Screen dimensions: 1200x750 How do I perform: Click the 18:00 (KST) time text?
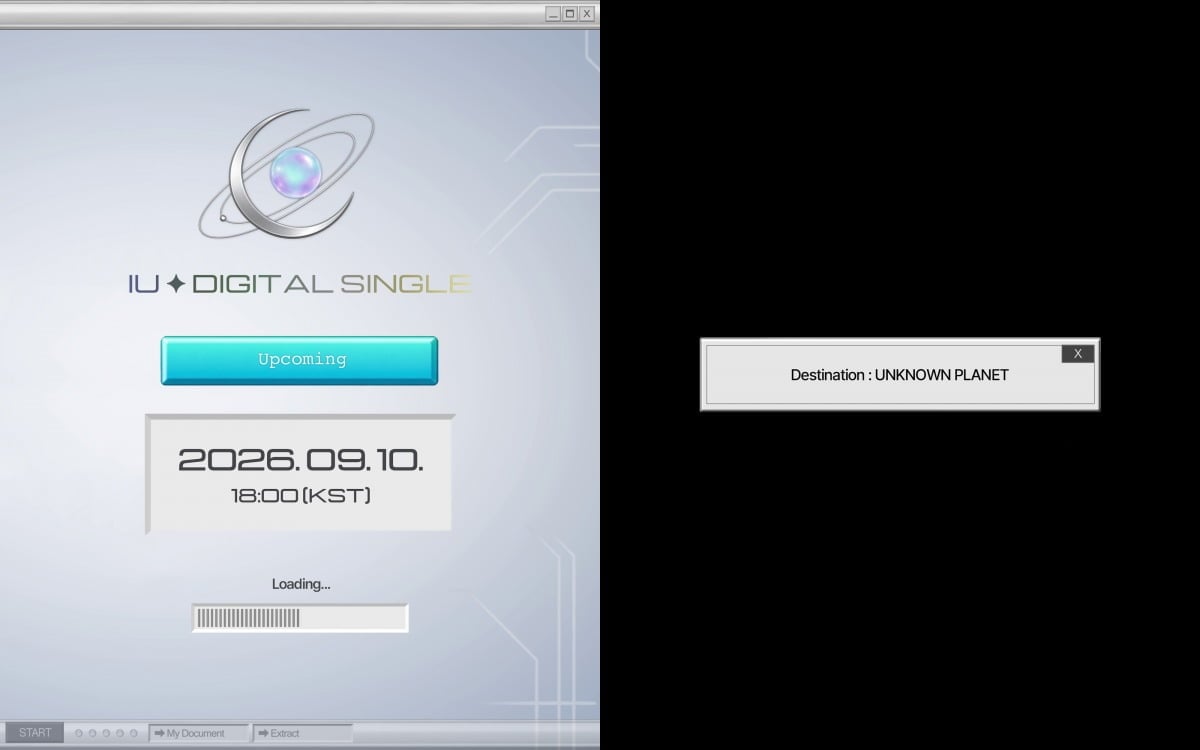coord(300,495)
